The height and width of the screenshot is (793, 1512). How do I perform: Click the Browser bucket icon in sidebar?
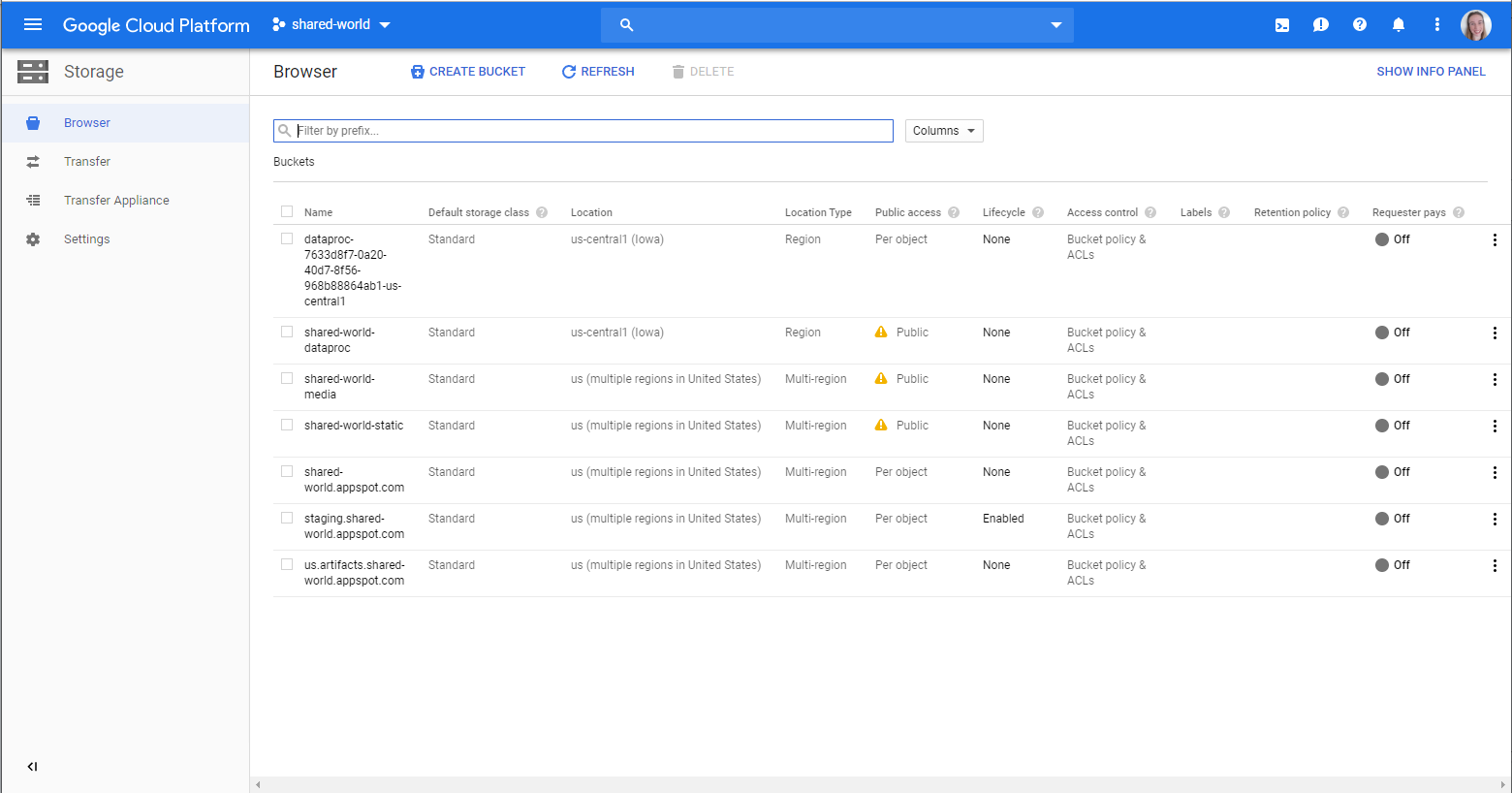pyautogui.click(x=33, y=123)
